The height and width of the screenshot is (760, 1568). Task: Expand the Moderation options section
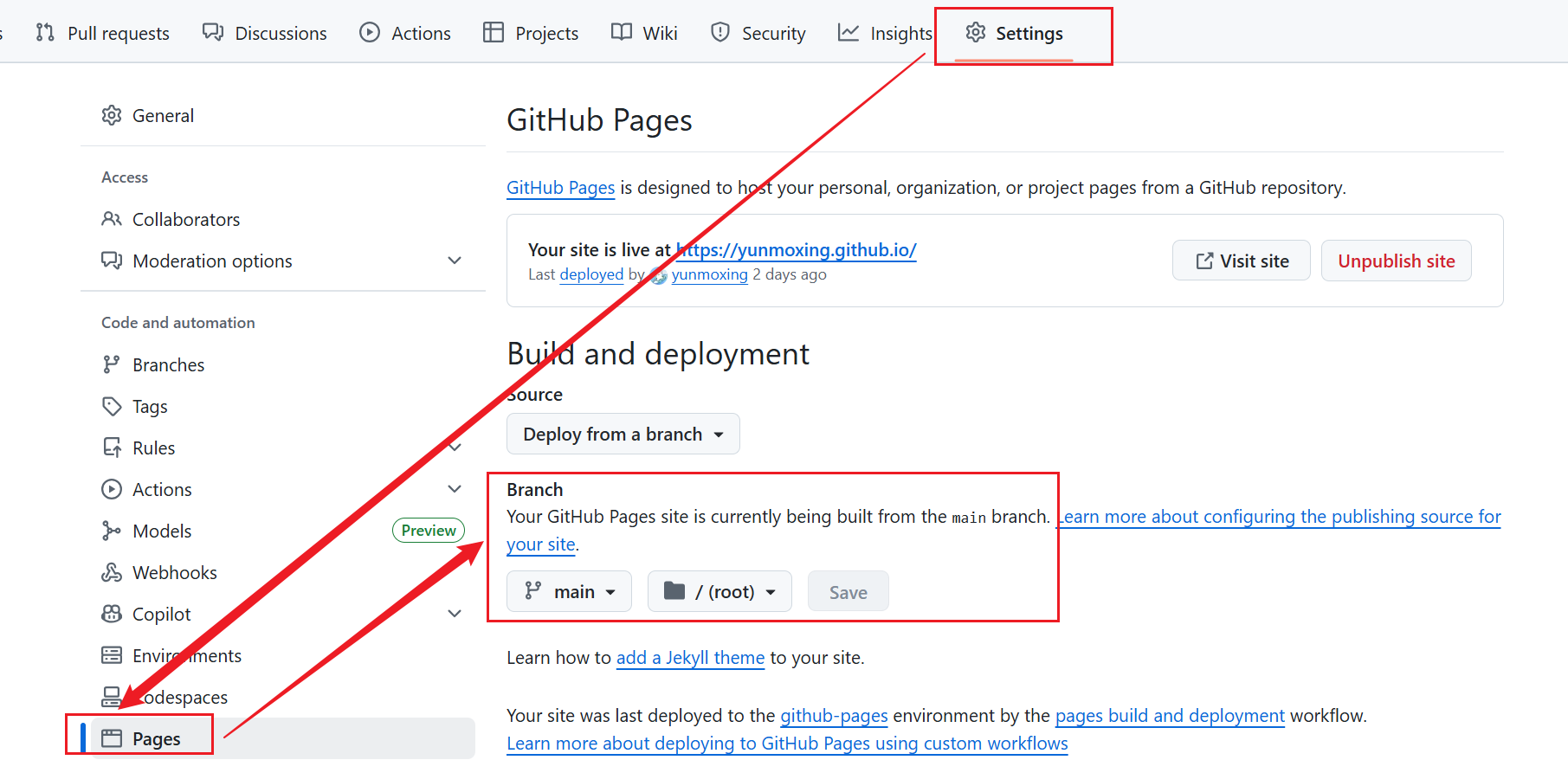[x=455, y=261]
